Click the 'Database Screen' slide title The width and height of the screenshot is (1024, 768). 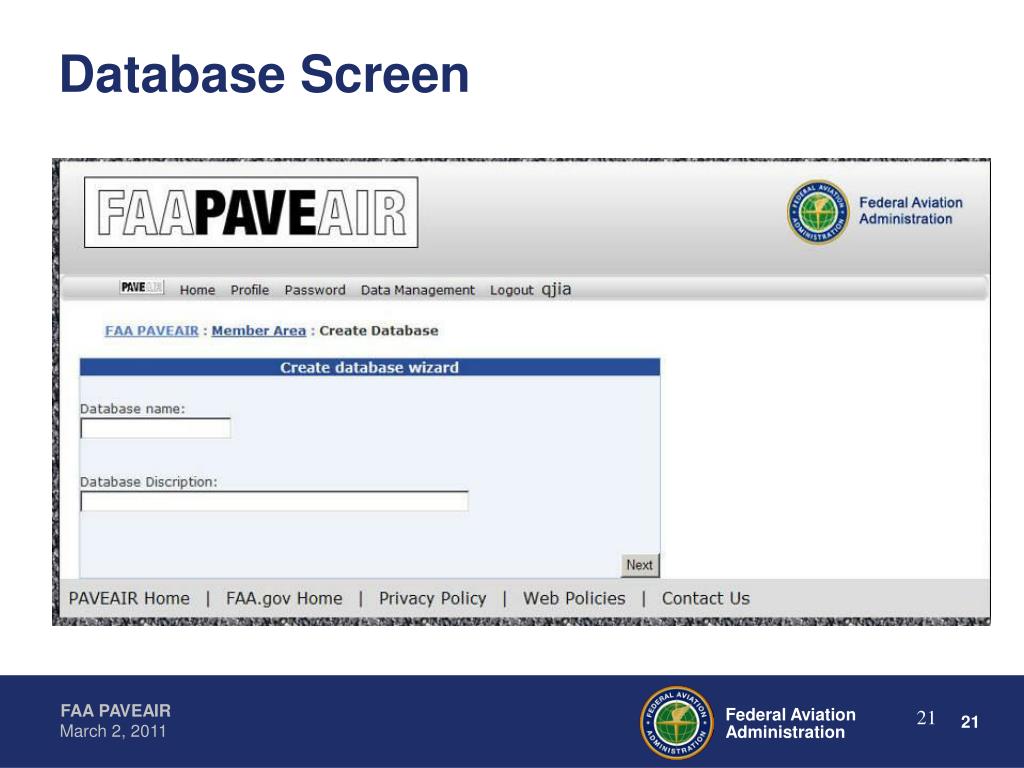[x=264, y=74]
